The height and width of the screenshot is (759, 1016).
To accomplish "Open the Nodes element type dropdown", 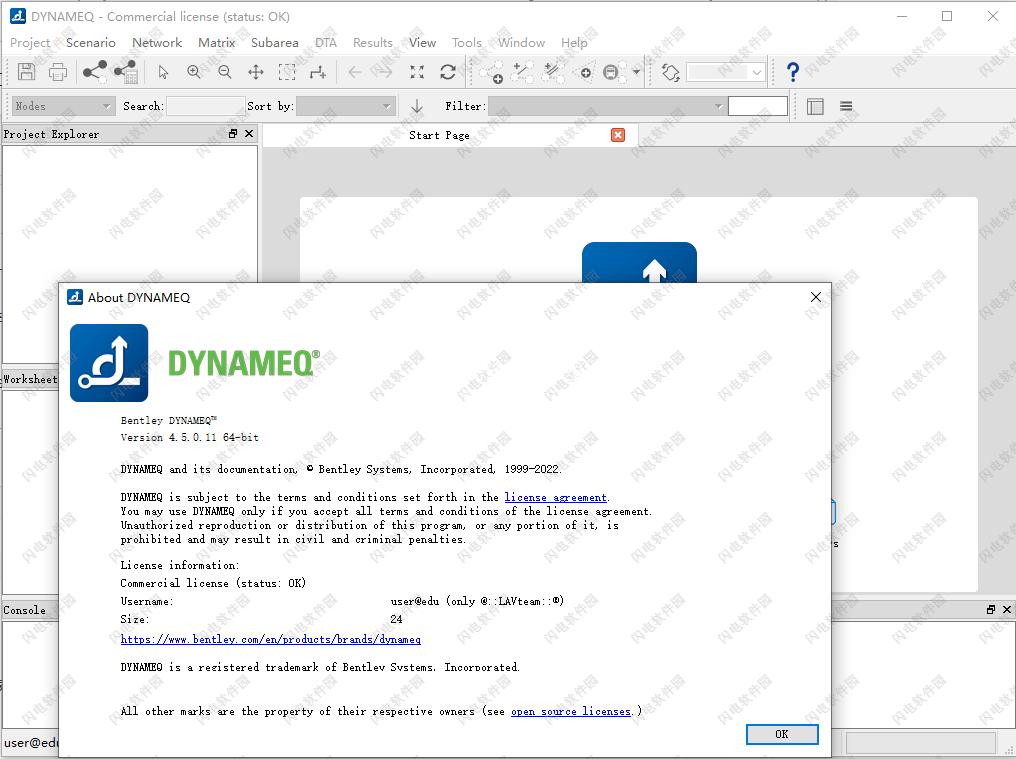I will click(63, 106).
